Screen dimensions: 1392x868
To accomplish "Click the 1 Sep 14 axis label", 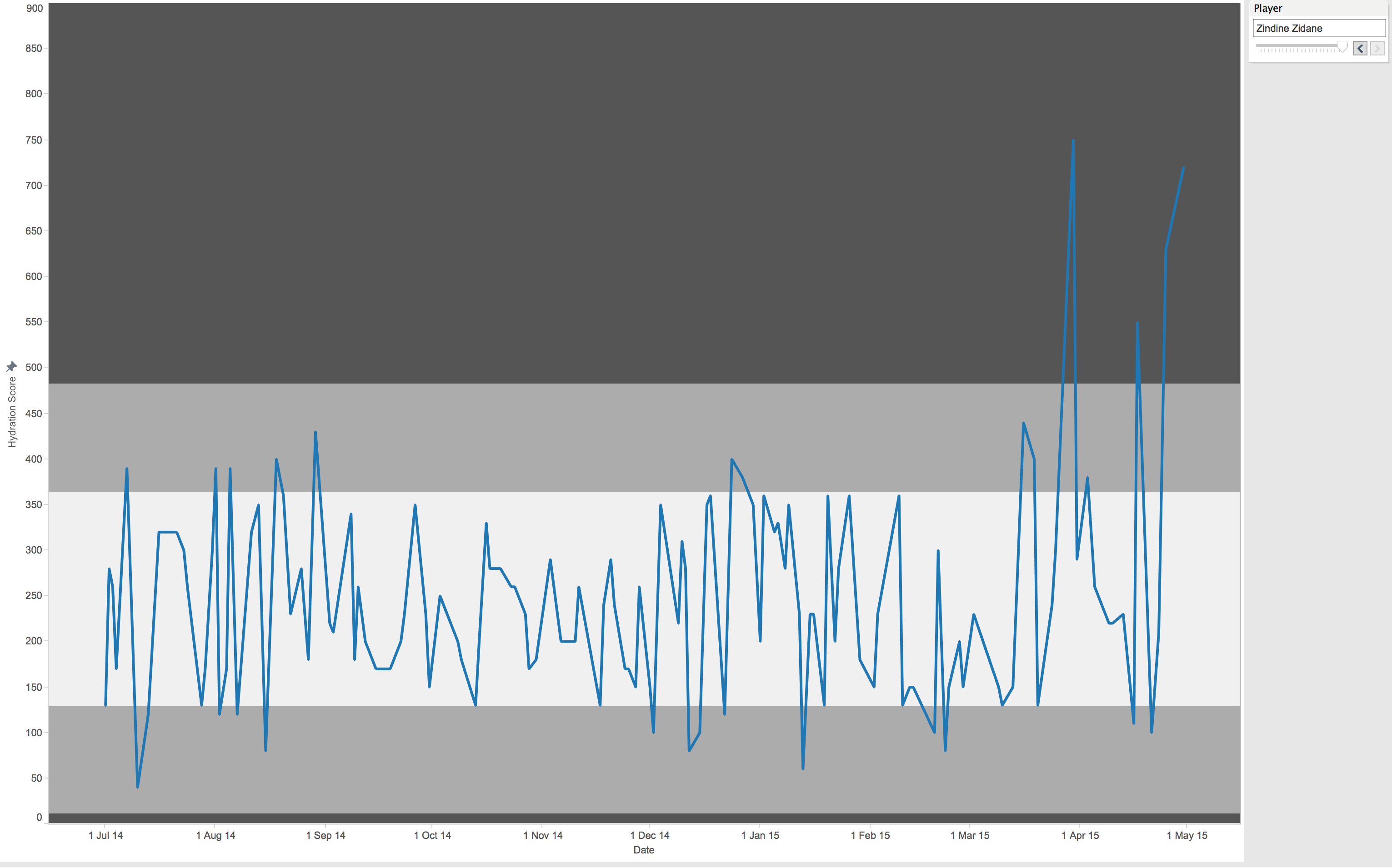I will tap(325, 835).
